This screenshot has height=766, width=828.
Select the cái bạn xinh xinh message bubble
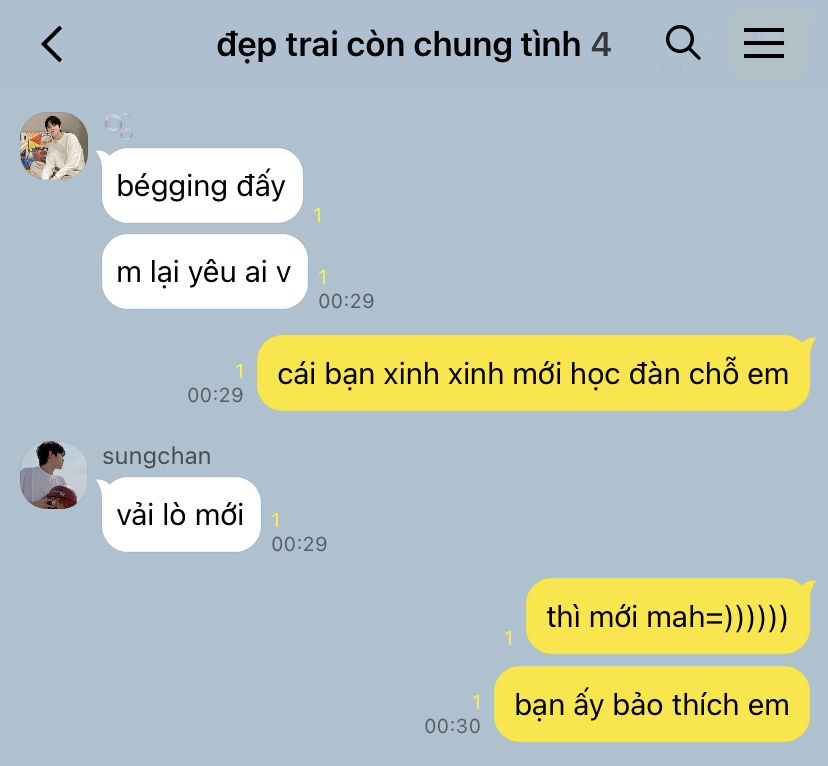(x=533, y=373)
